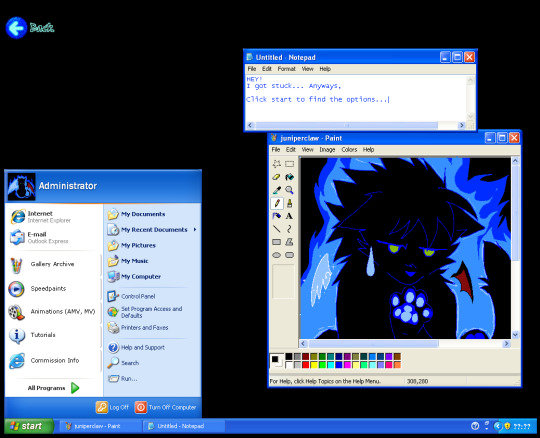The image size is (540, 438).
Task: Open Internet Explorer from Start menu
Action: tap(53, 217)
